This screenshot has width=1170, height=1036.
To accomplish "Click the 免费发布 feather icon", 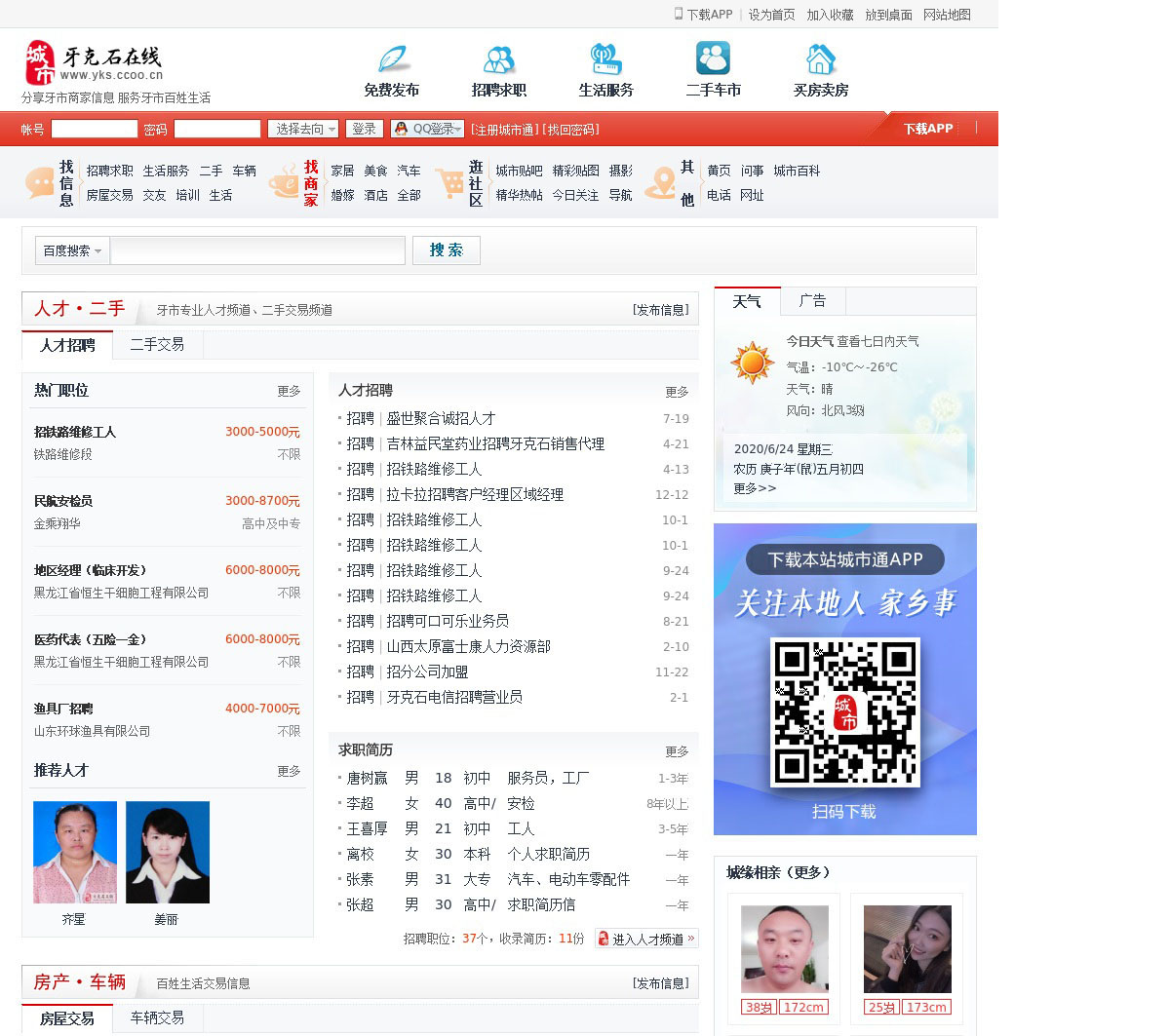I will (x=392, y=59).
